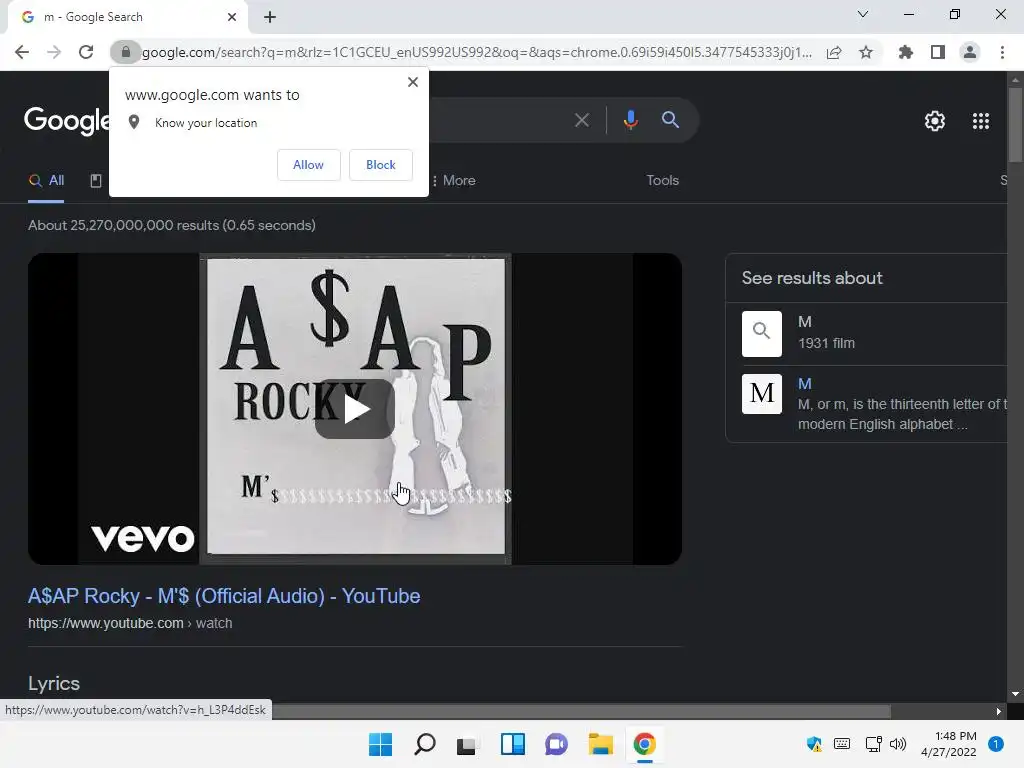Open the M letter thumbnail
Screen dimensions: 1024x768
point(761,394)
